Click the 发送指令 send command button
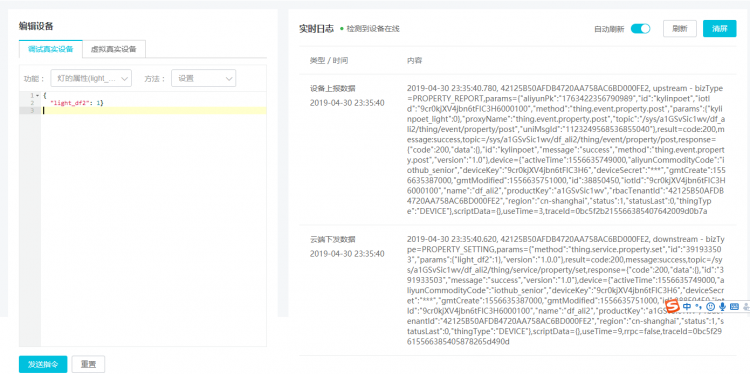This screenshot has width=750, height=374. pyautogui.click(x=43, y=364)
